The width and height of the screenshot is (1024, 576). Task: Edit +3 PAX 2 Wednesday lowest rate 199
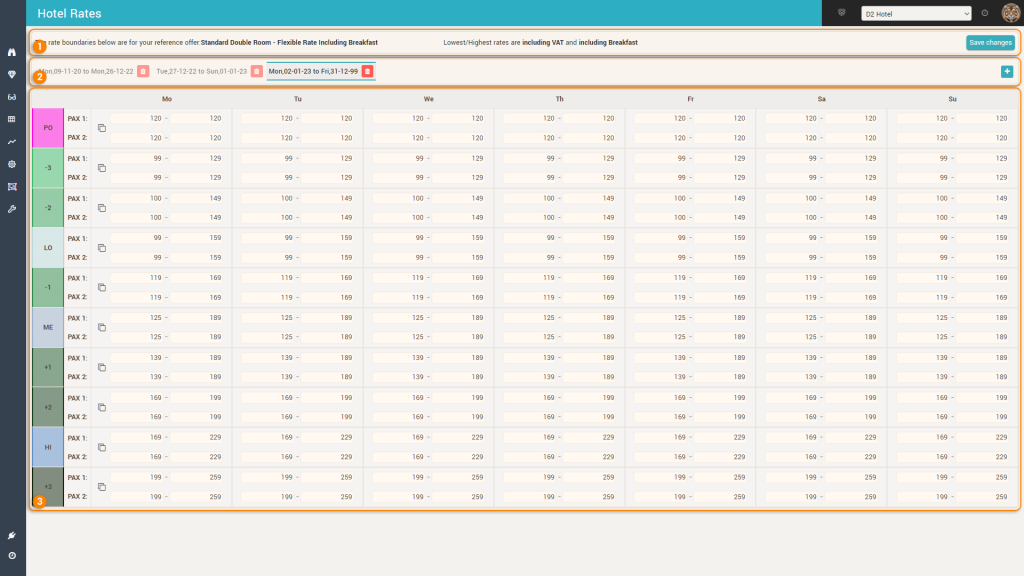coord(398,496)
